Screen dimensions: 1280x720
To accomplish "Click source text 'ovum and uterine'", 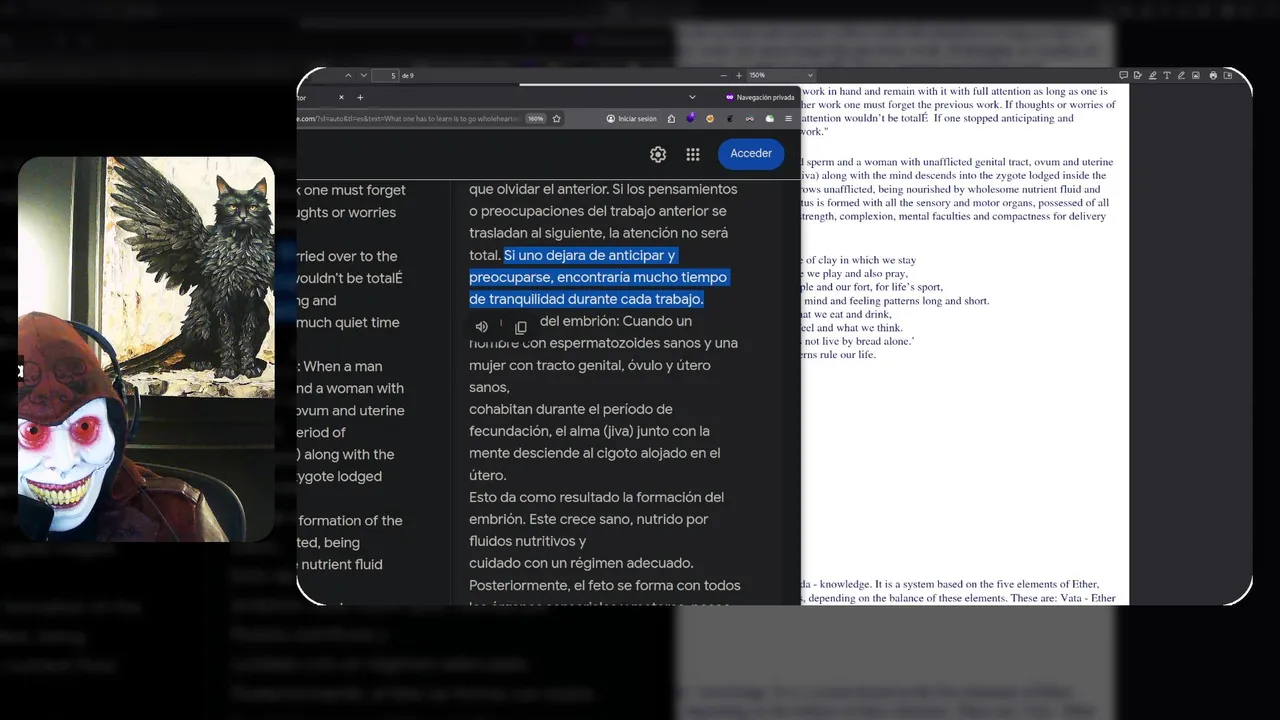I will point(351,410).
